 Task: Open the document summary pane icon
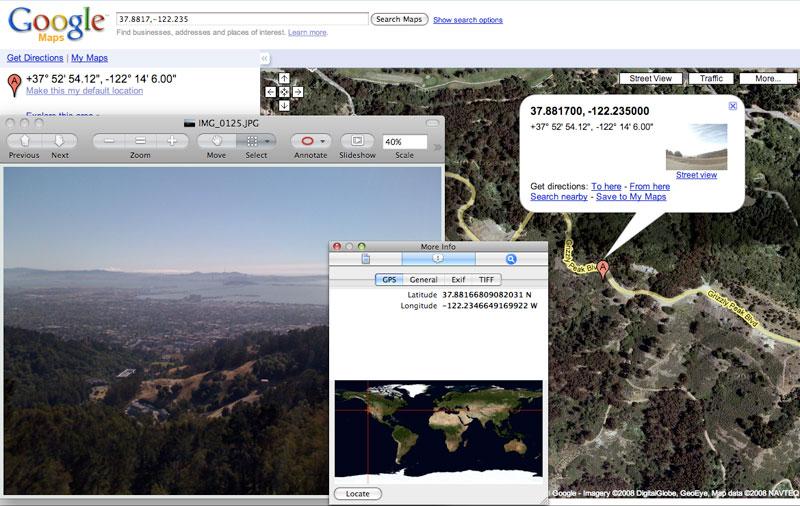point(366,259)
